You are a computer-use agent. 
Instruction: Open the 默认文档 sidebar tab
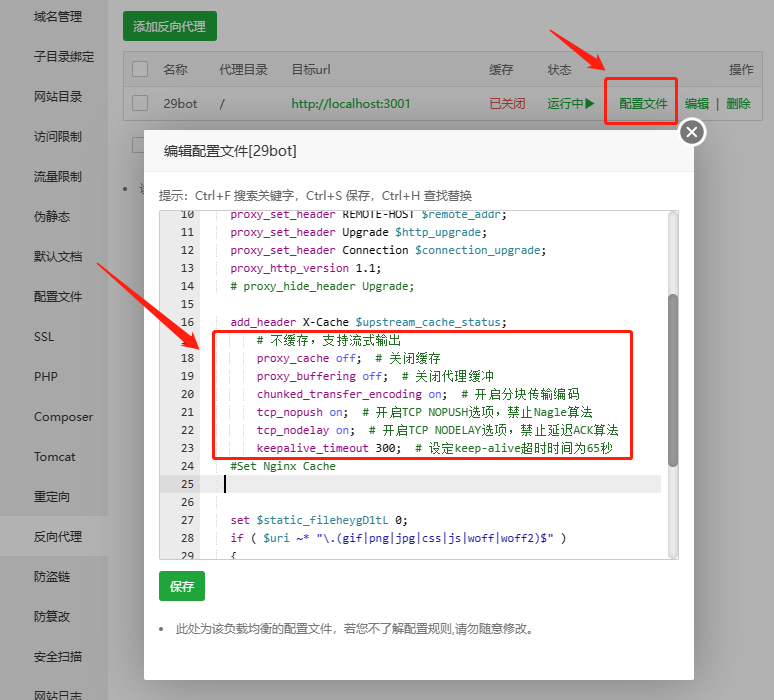tap(58, 257)
